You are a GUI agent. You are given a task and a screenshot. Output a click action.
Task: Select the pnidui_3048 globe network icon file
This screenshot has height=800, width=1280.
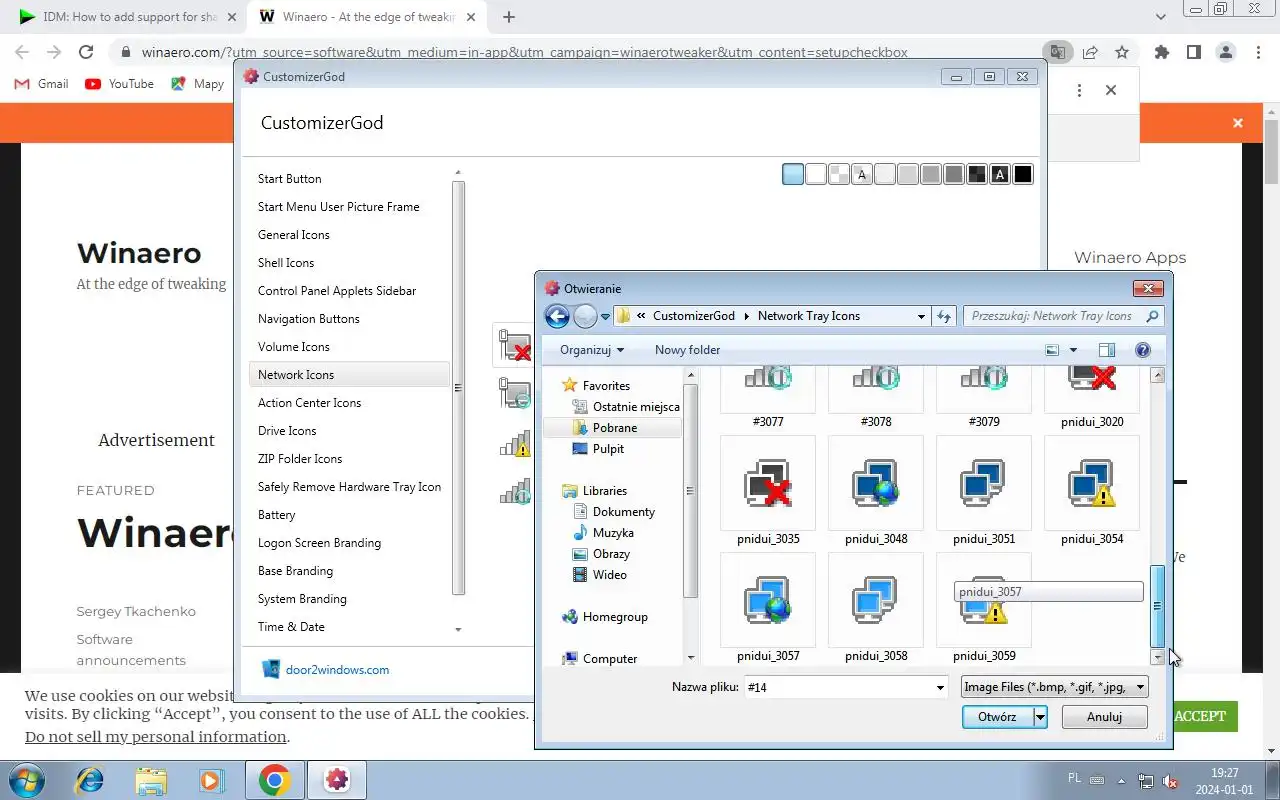876,492
